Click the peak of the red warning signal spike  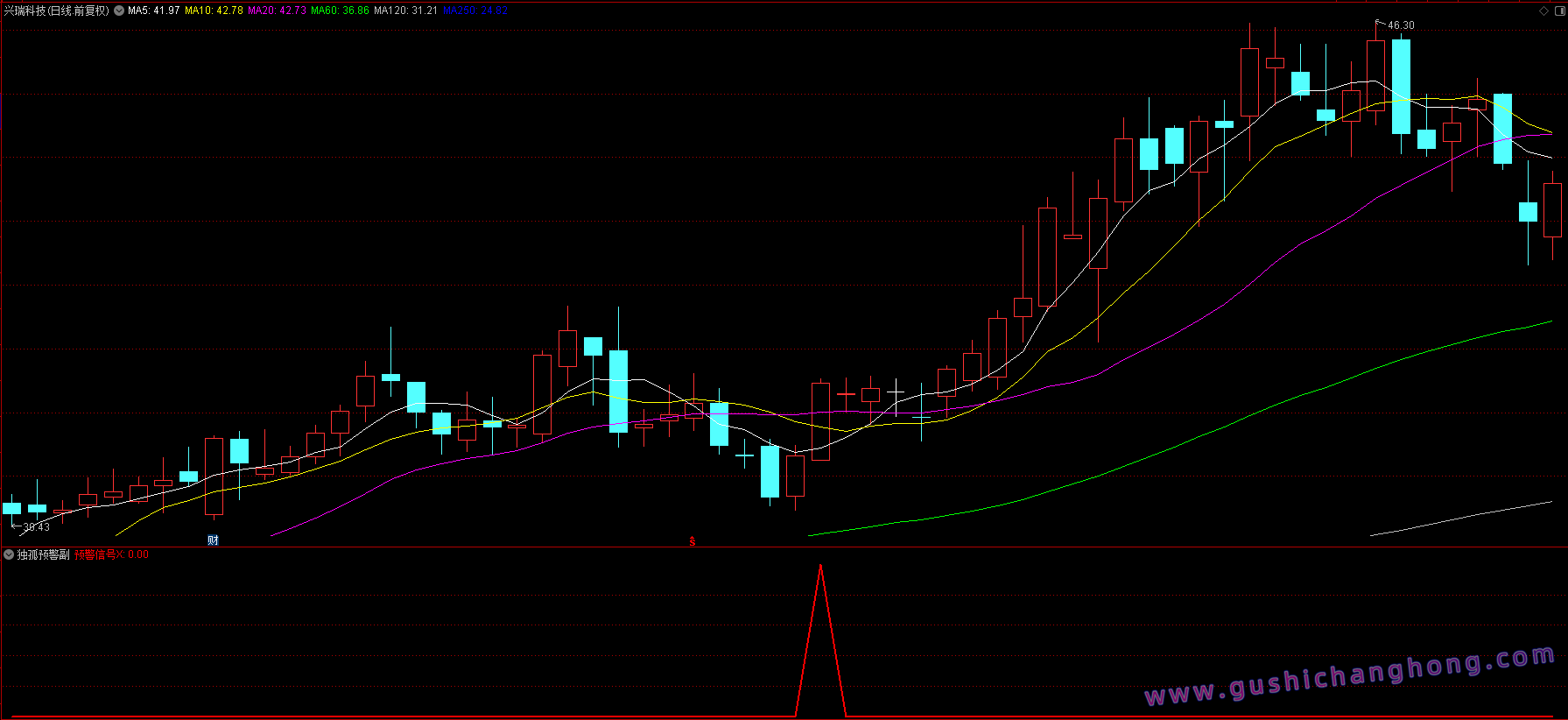[x=820, y=566]
